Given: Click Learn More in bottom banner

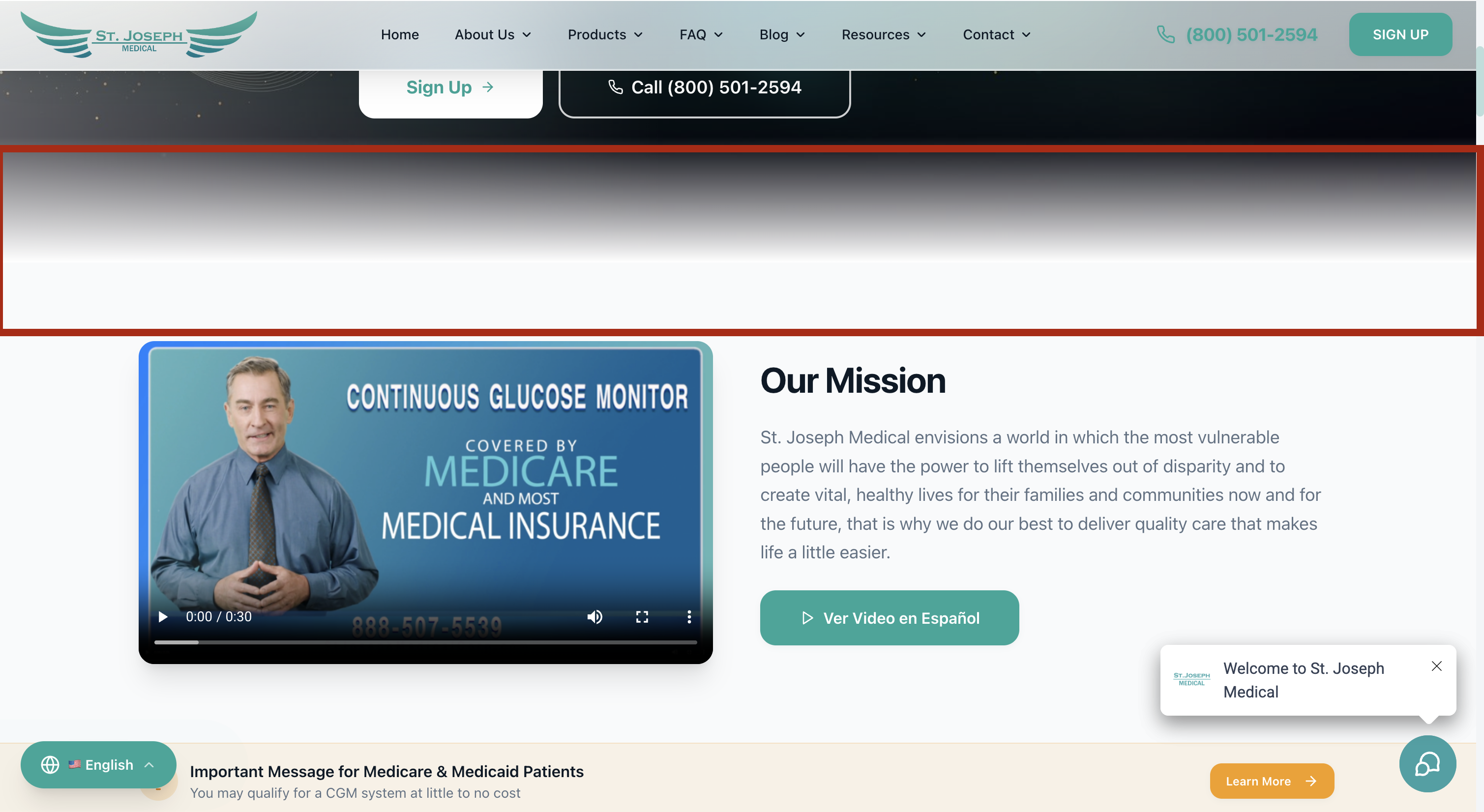Looking at the screenshot, I should (1272, 781).
